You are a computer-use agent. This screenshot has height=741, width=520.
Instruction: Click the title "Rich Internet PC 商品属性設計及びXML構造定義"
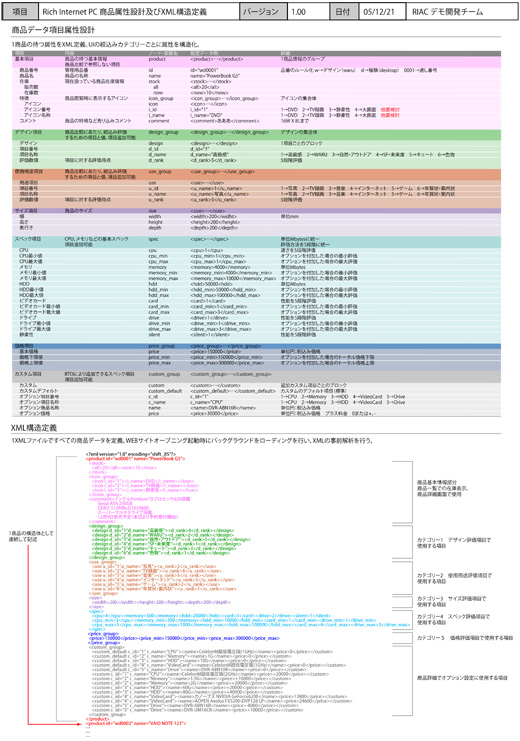coord(124,11)
